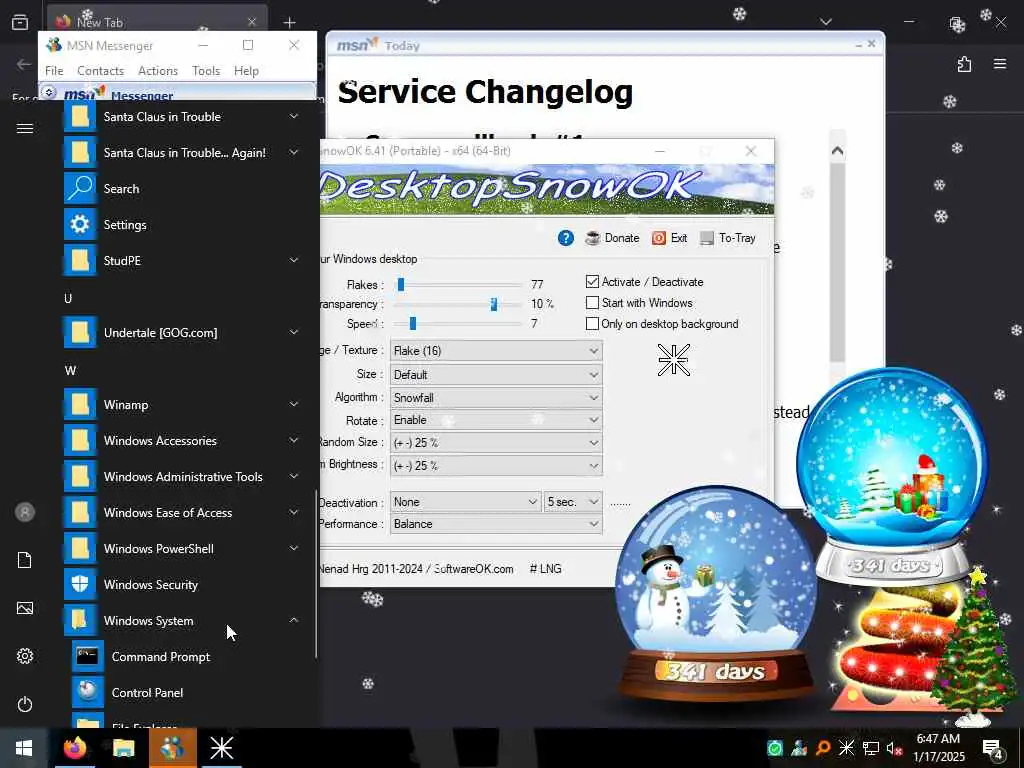Open the Algorithm Snowfall dropdown
This screenshot has width=1024, height=768.
coord(496,398)
